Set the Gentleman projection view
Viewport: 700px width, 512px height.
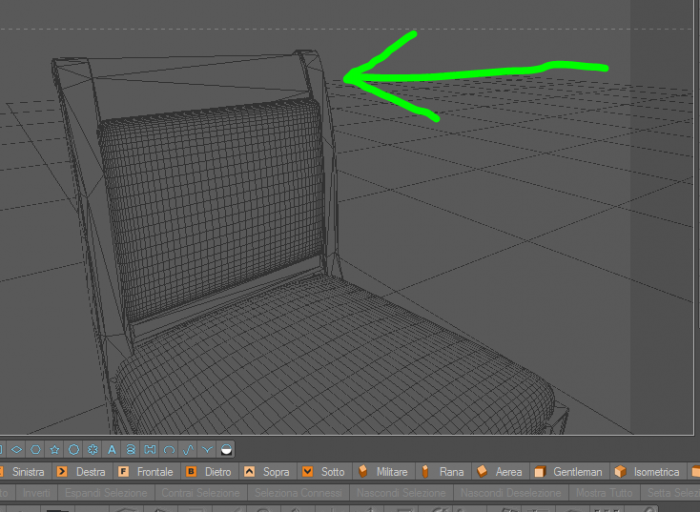(570, 472)
